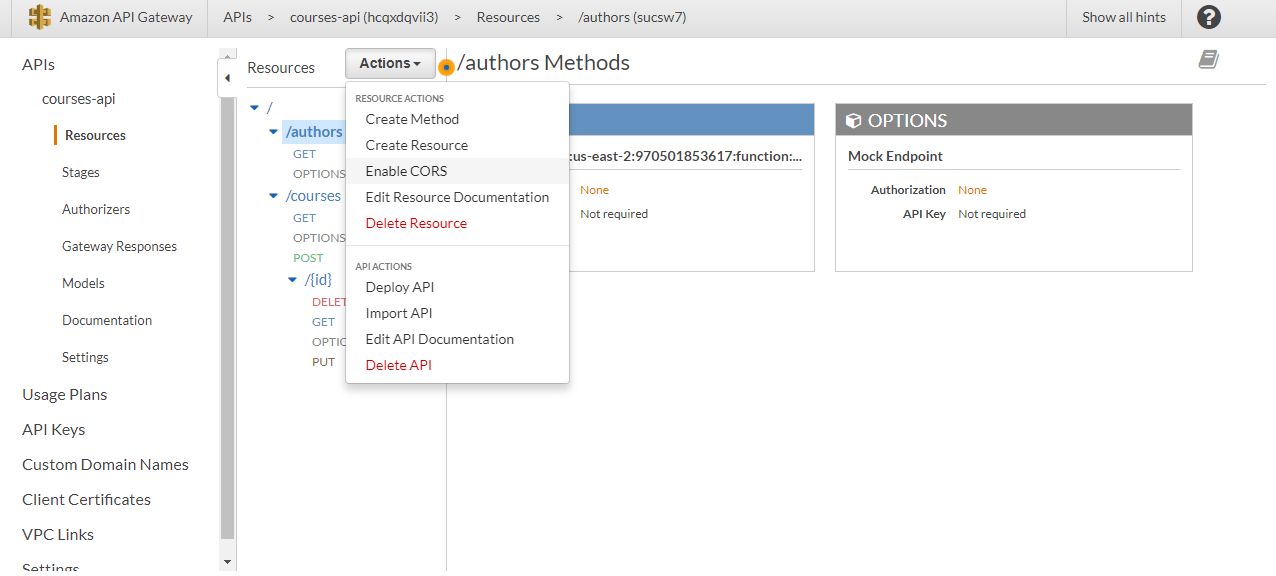The image size is (1276, 576).
Task: Click None authorization value on OPTIONS card
Action: coord(972,190)
